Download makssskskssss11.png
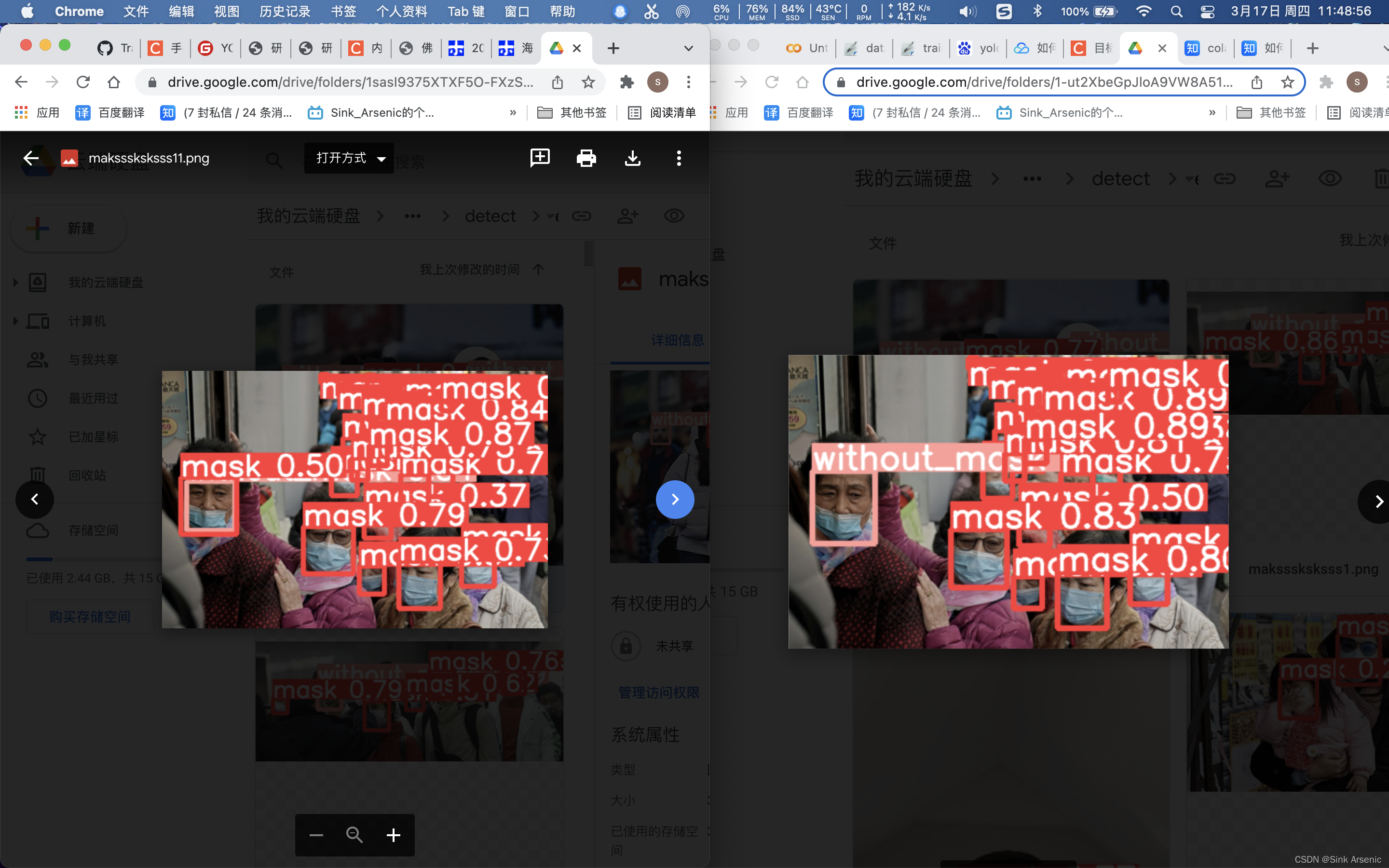This screenshot has width=1389, height=868. click(632, 158)
